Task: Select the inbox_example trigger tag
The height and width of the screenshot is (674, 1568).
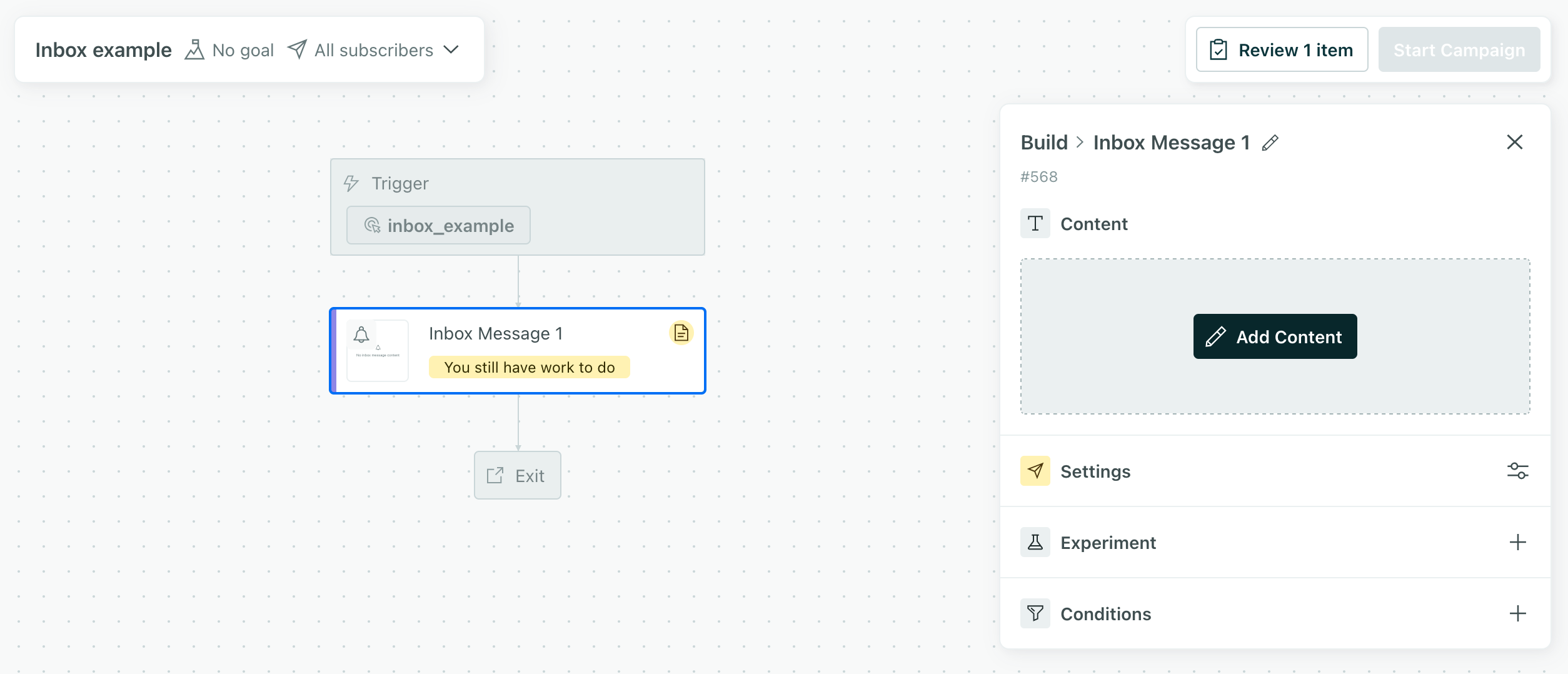Action: tap(438, 225)
